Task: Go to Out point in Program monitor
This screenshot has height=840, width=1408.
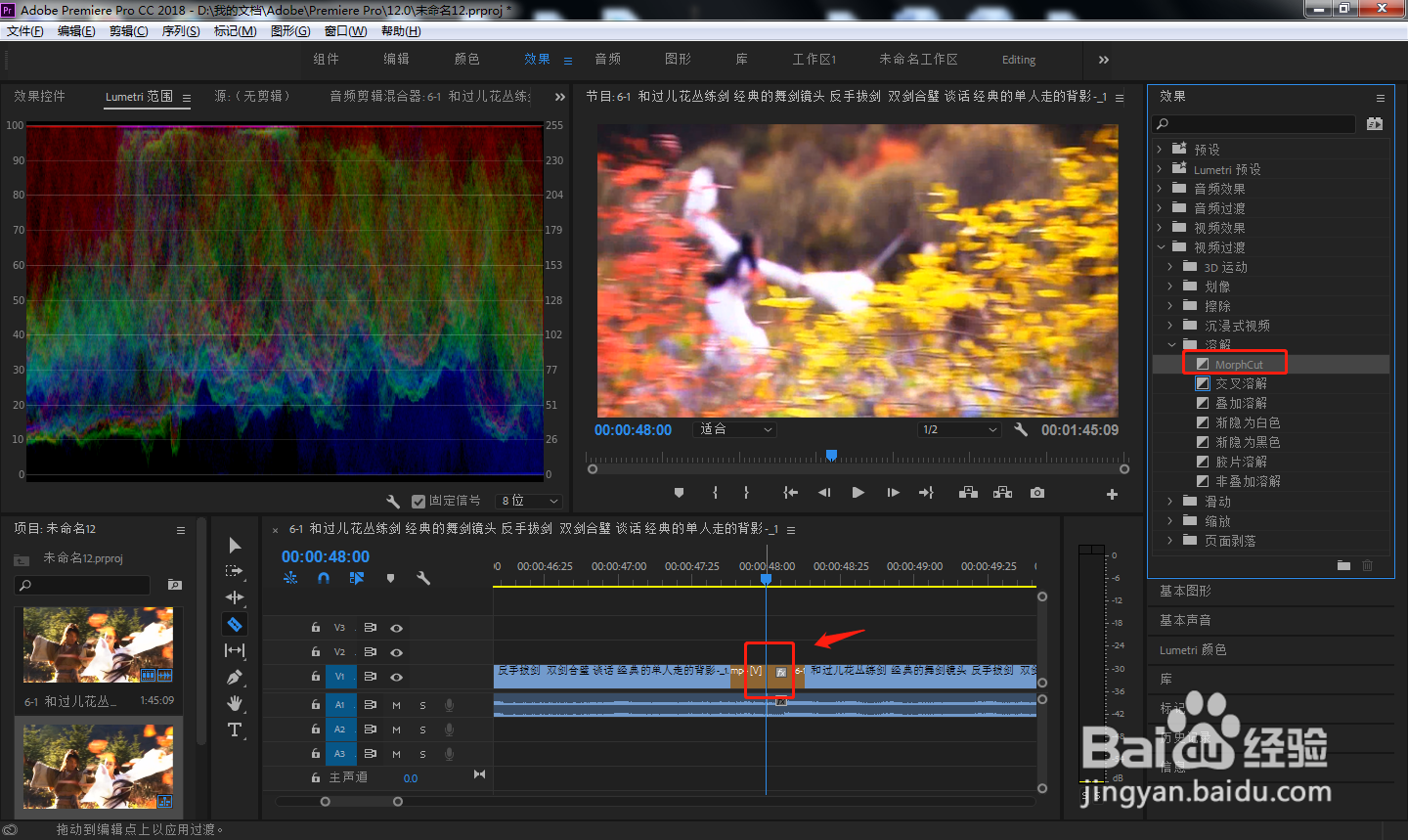Action: click(x=926, y=493)
